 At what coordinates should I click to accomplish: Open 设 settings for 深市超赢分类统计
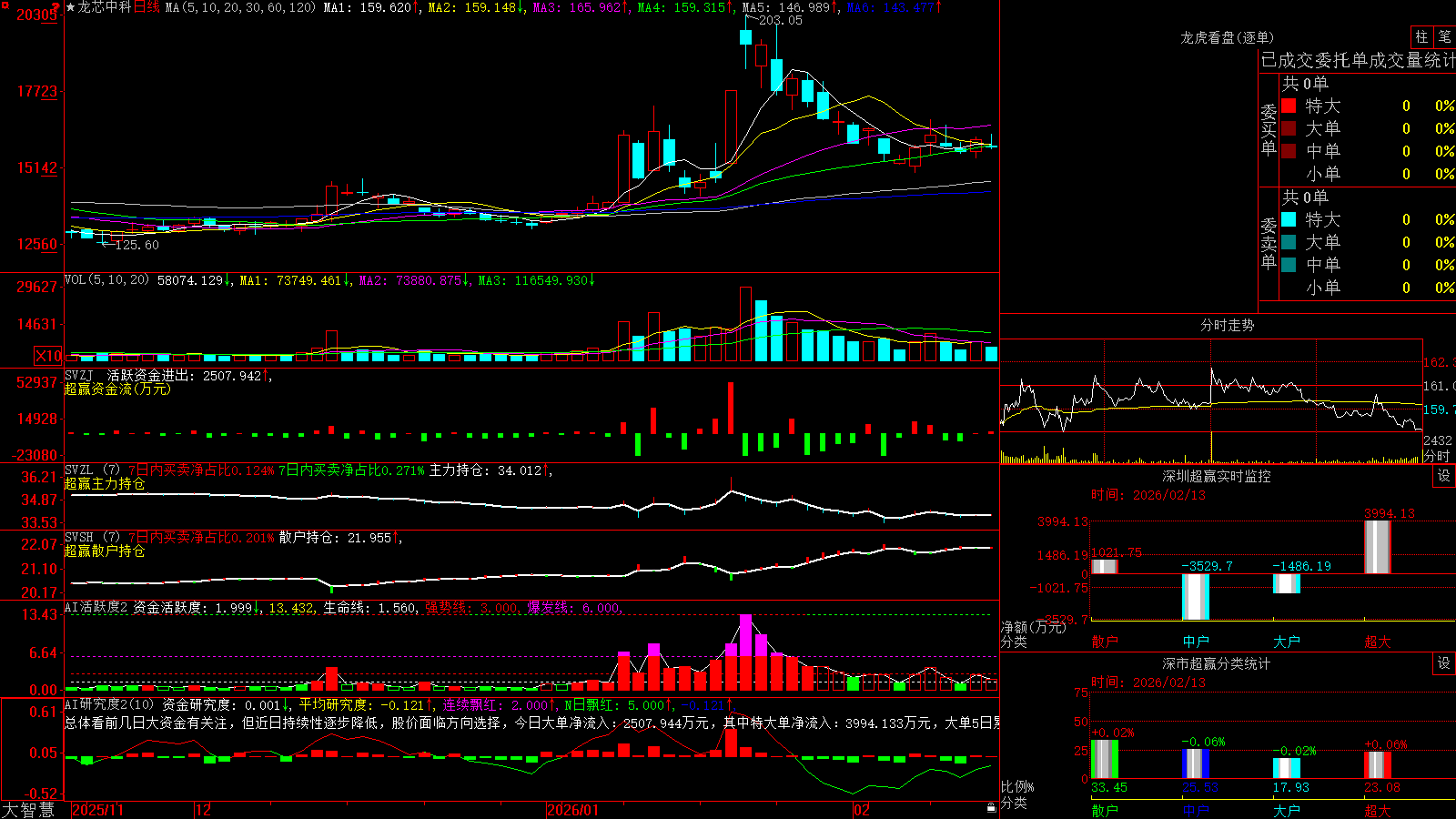click(x=1444, y=663)
